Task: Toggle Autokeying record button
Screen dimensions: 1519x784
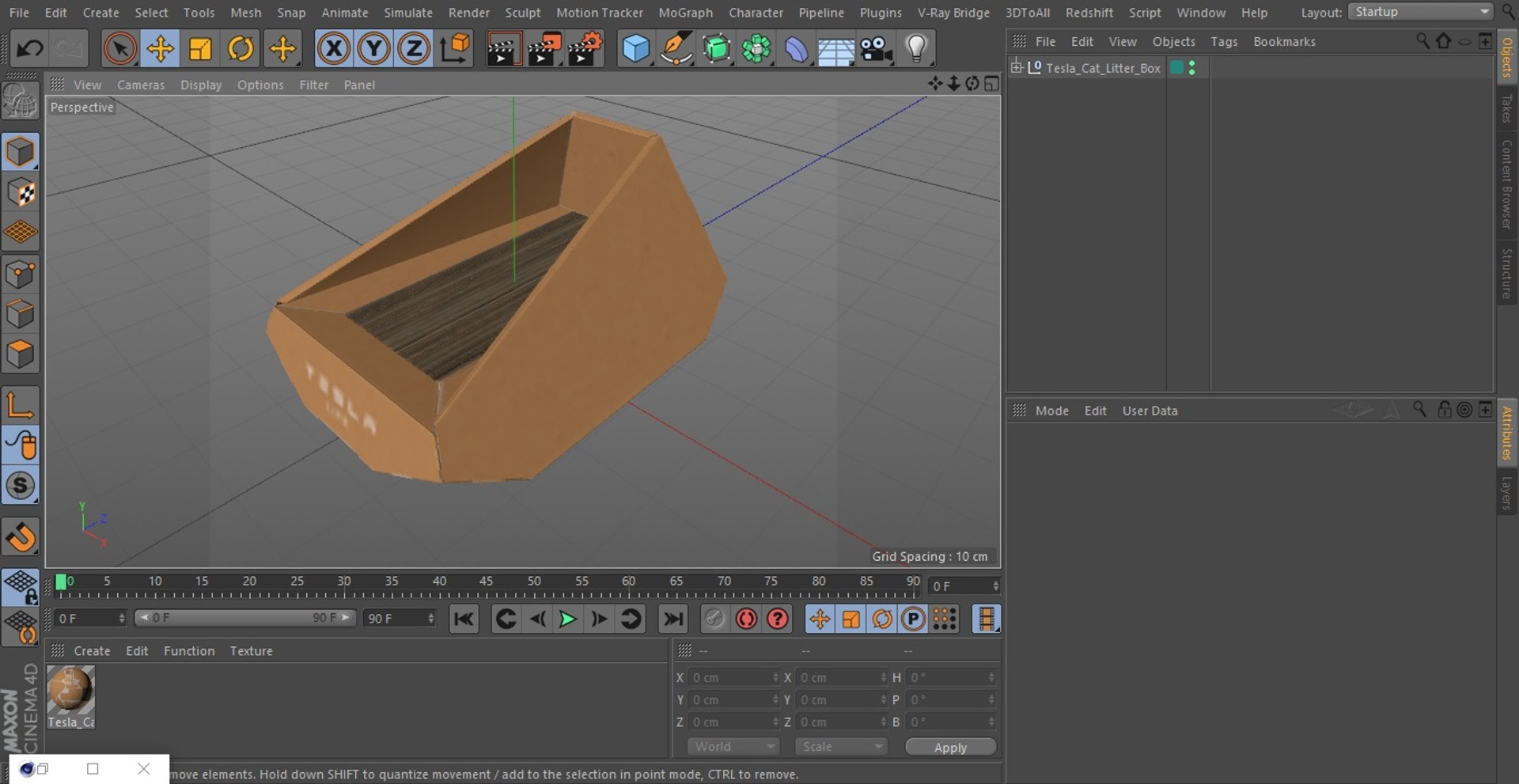Action: (x=746, y=619)
